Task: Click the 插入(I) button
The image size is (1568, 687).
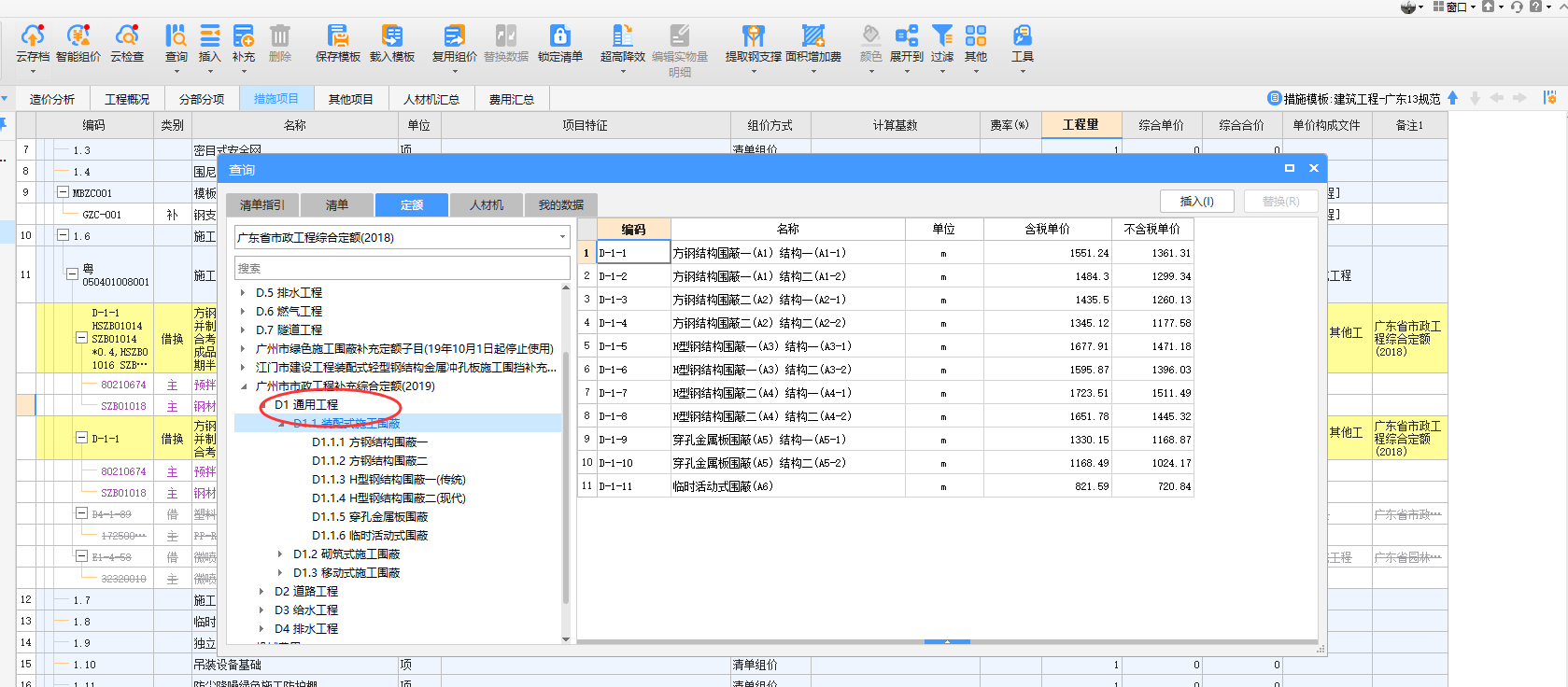Action: 1197,201
